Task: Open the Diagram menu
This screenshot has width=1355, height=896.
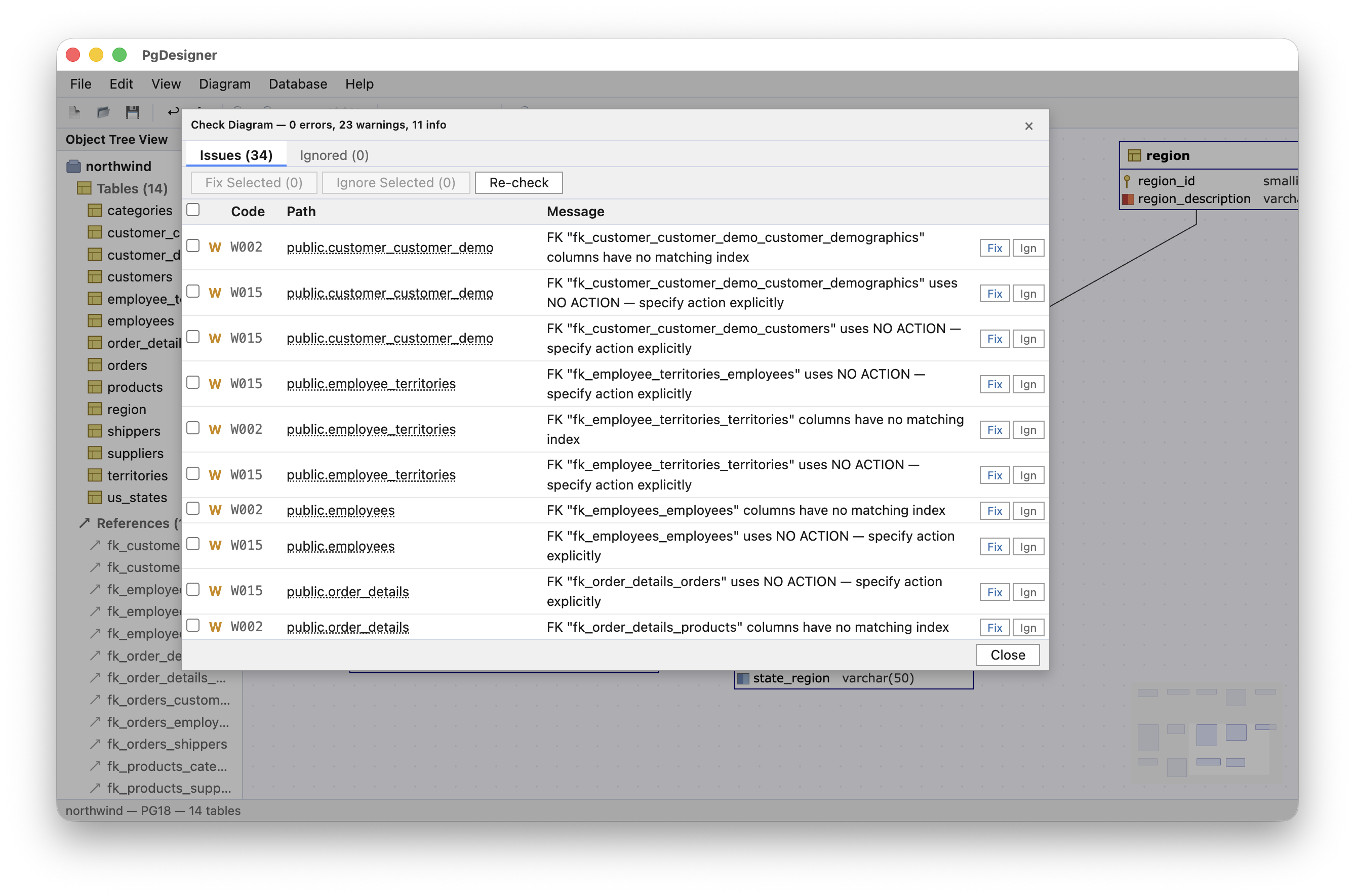Action: 225,84
